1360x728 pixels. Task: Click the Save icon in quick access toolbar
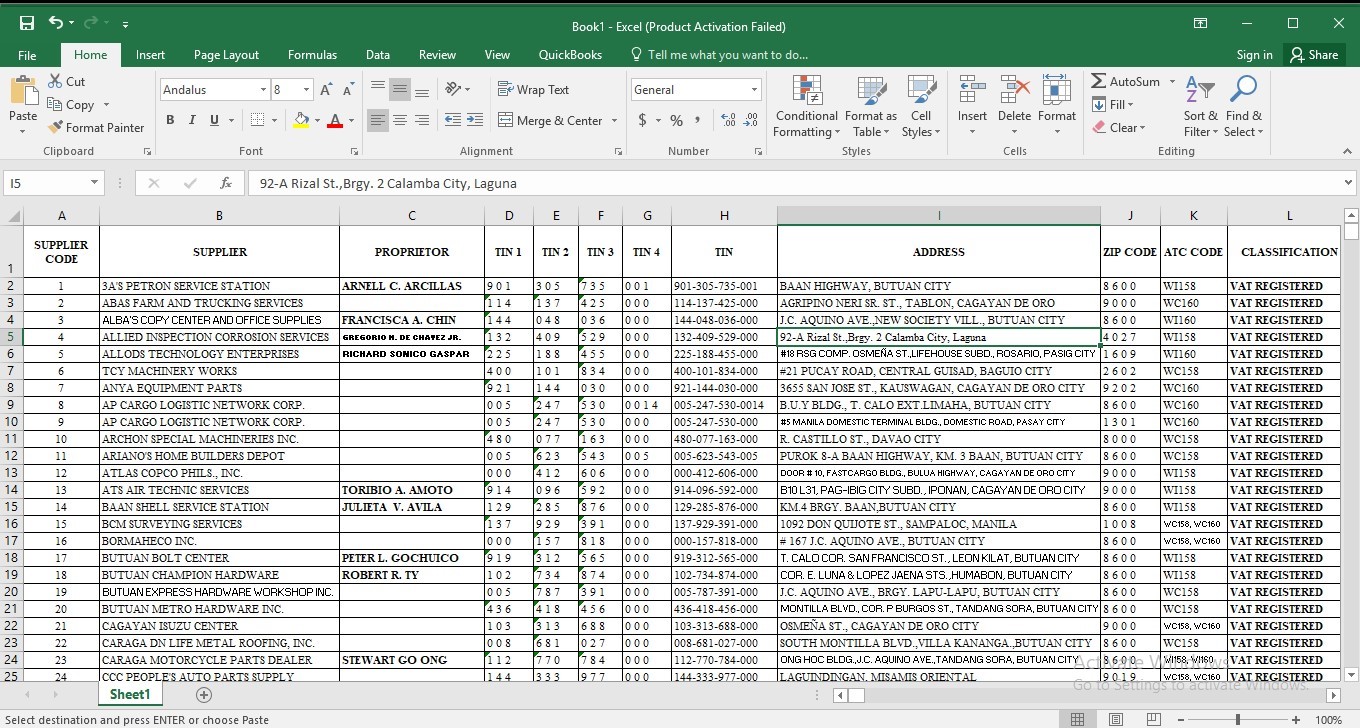click(x=27, y=23)
